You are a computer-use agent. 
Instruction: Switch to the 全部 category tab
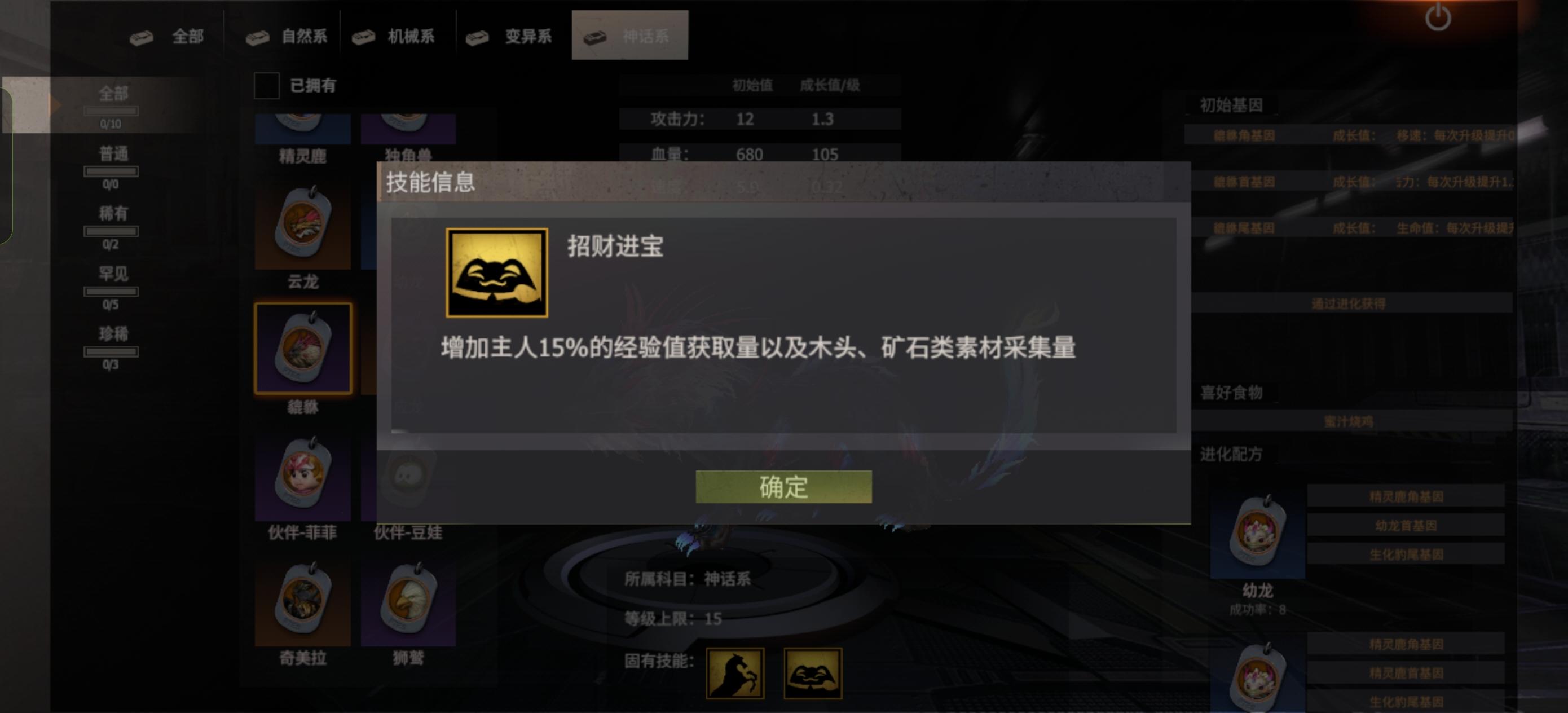tap(168, 37)
